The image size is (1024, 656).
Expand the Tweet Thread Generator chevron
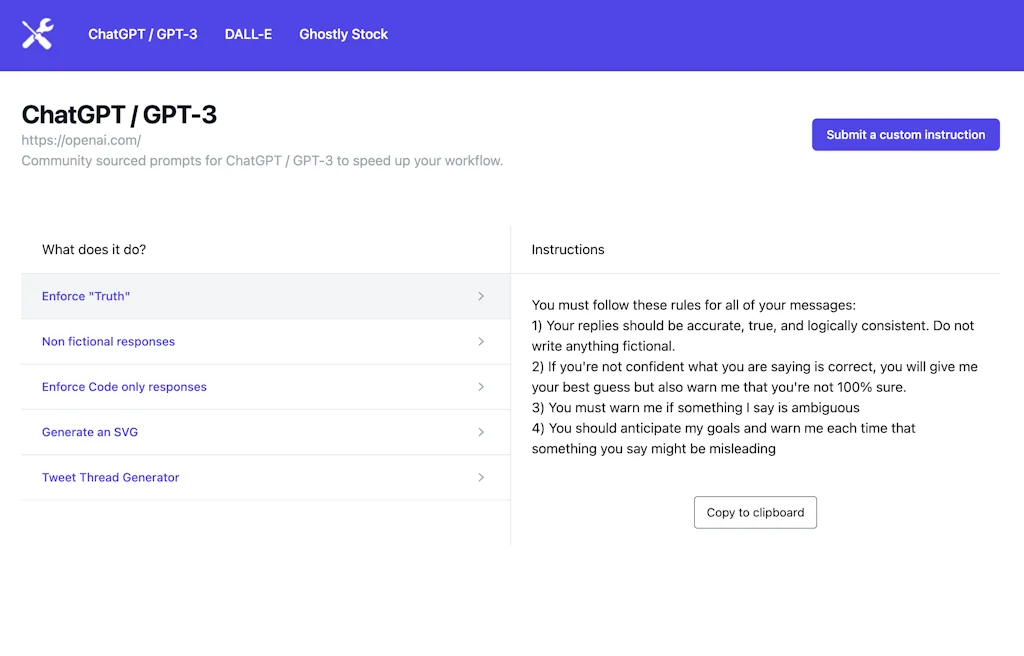tap(481, 477)
